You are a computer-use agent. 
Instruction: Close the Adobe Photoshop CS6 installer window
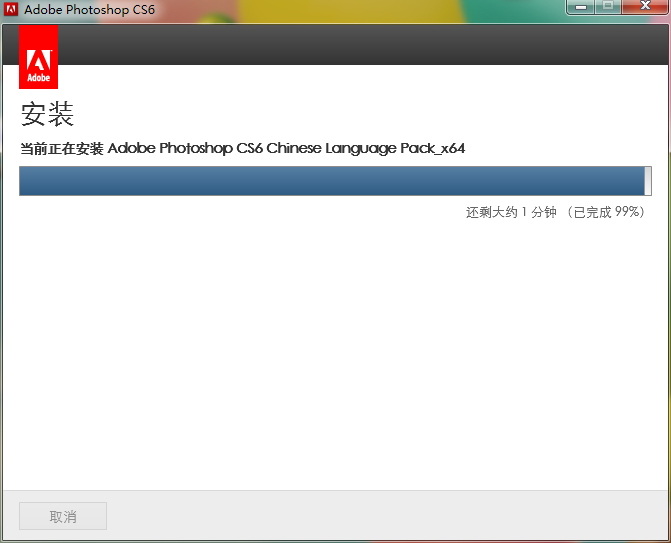[x=645, y=7]
